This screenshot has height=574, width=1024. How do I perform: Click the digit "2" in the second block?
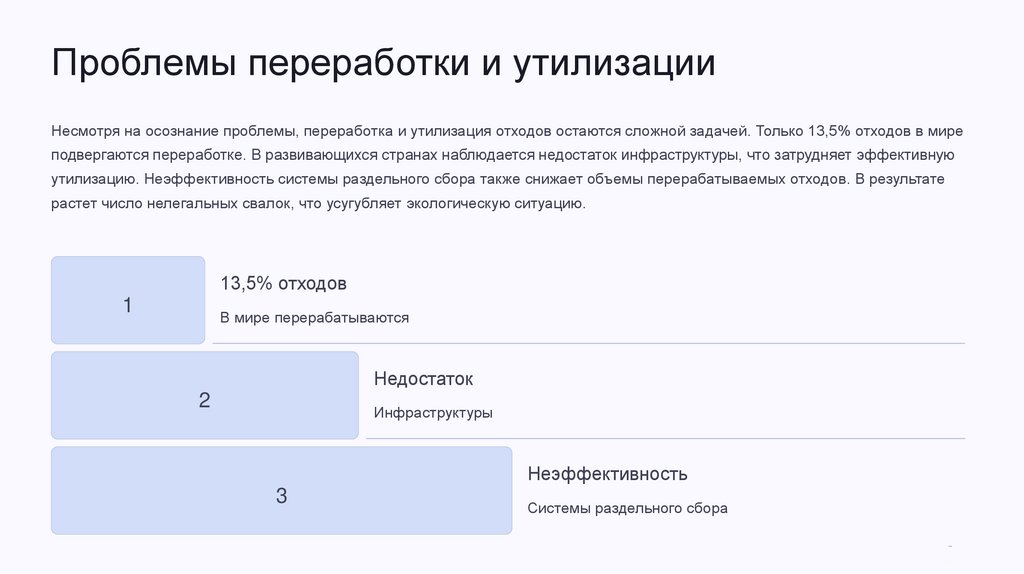(204, 400)
